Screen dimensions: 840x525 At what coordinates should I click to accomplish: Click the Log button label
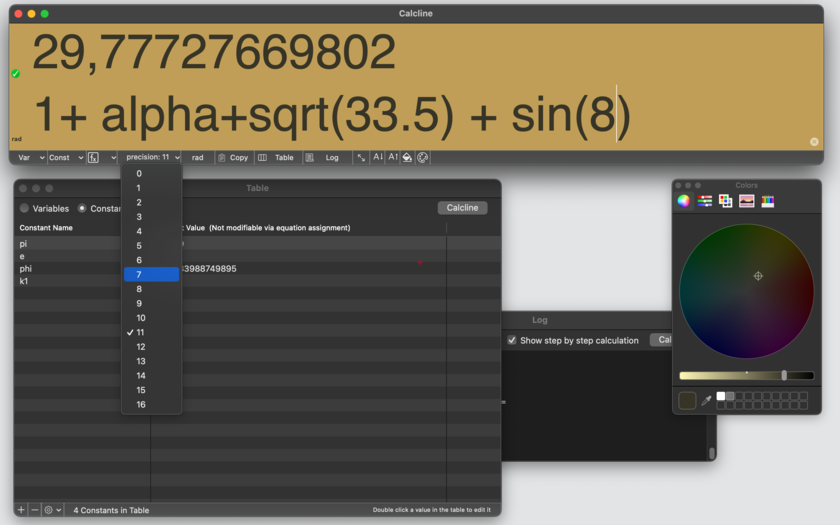[332, 158]
